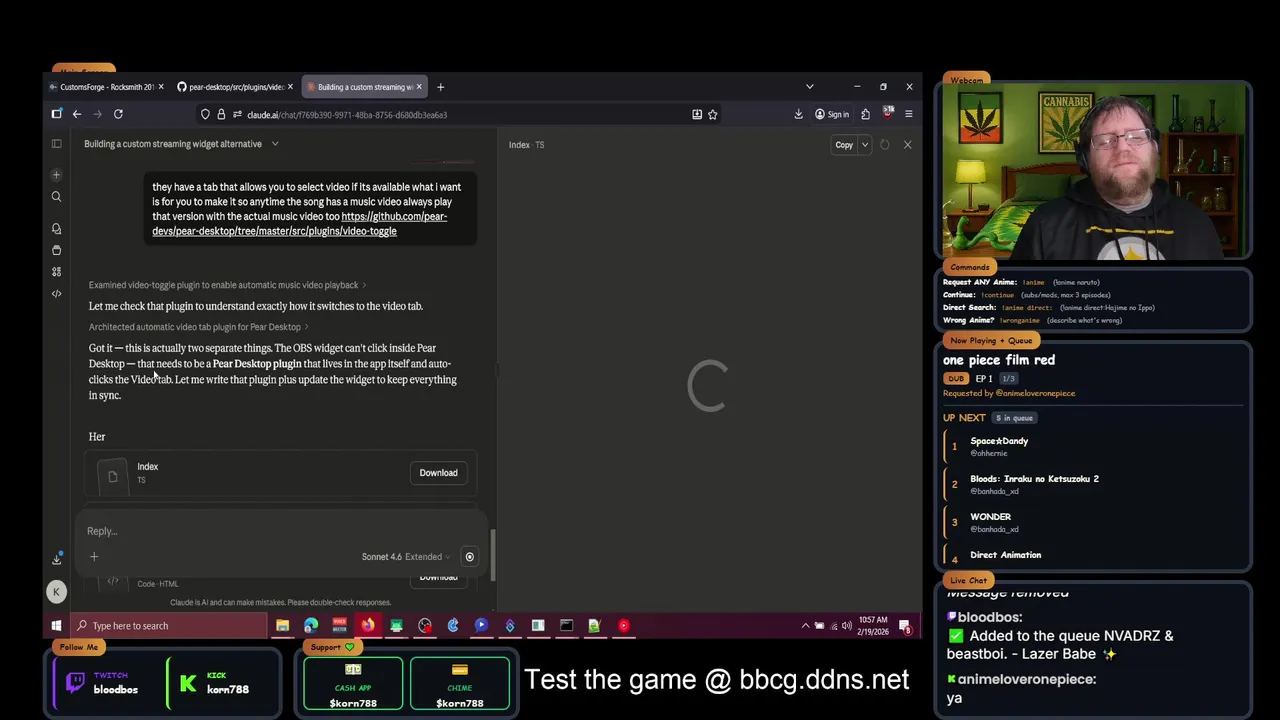Click the volume speaker tray icon
The height and width of the screenshot is (720, 1280).
click(x=846, y=626)
